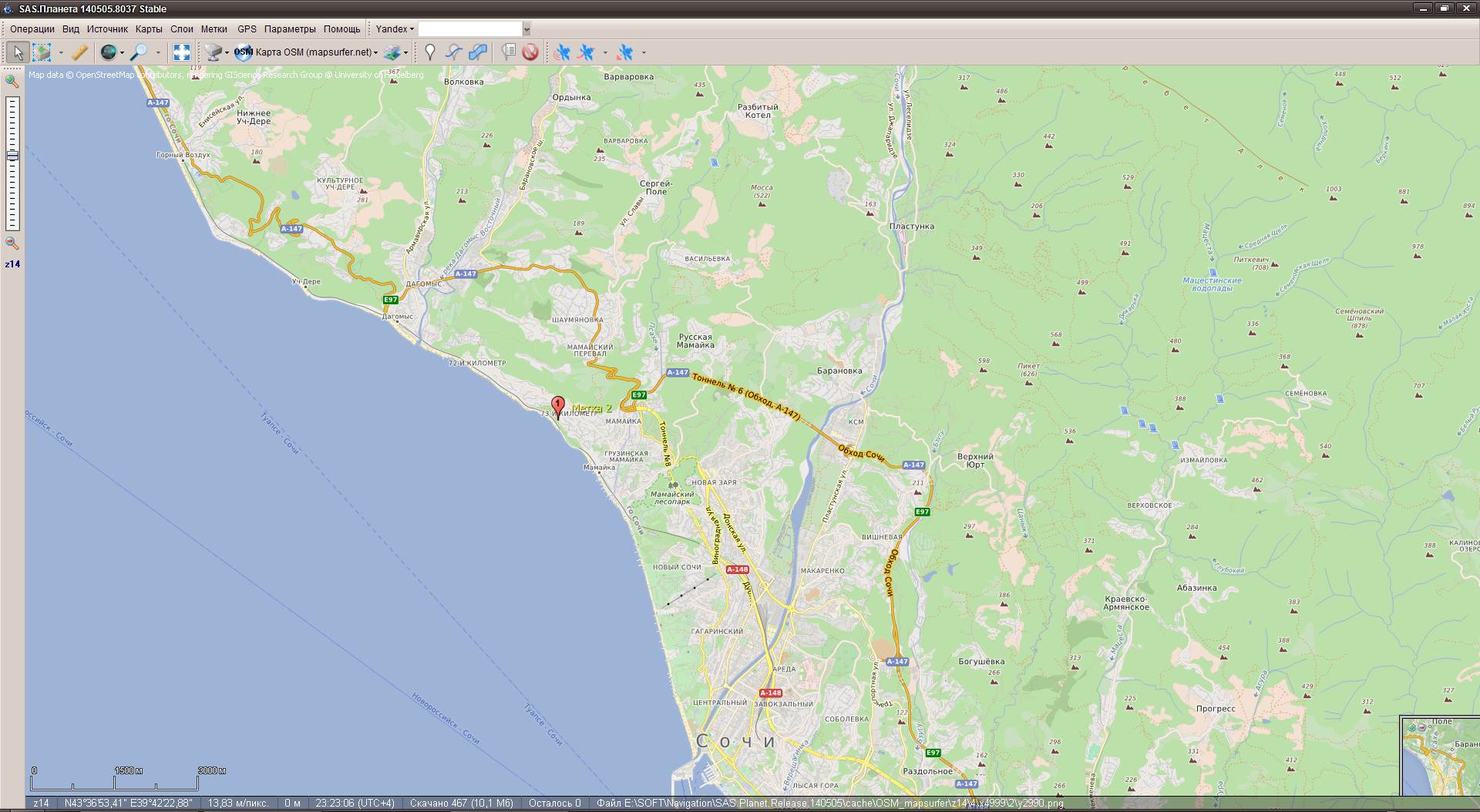
Task: Click the overlay layers icon
Action: click(393, 52)
